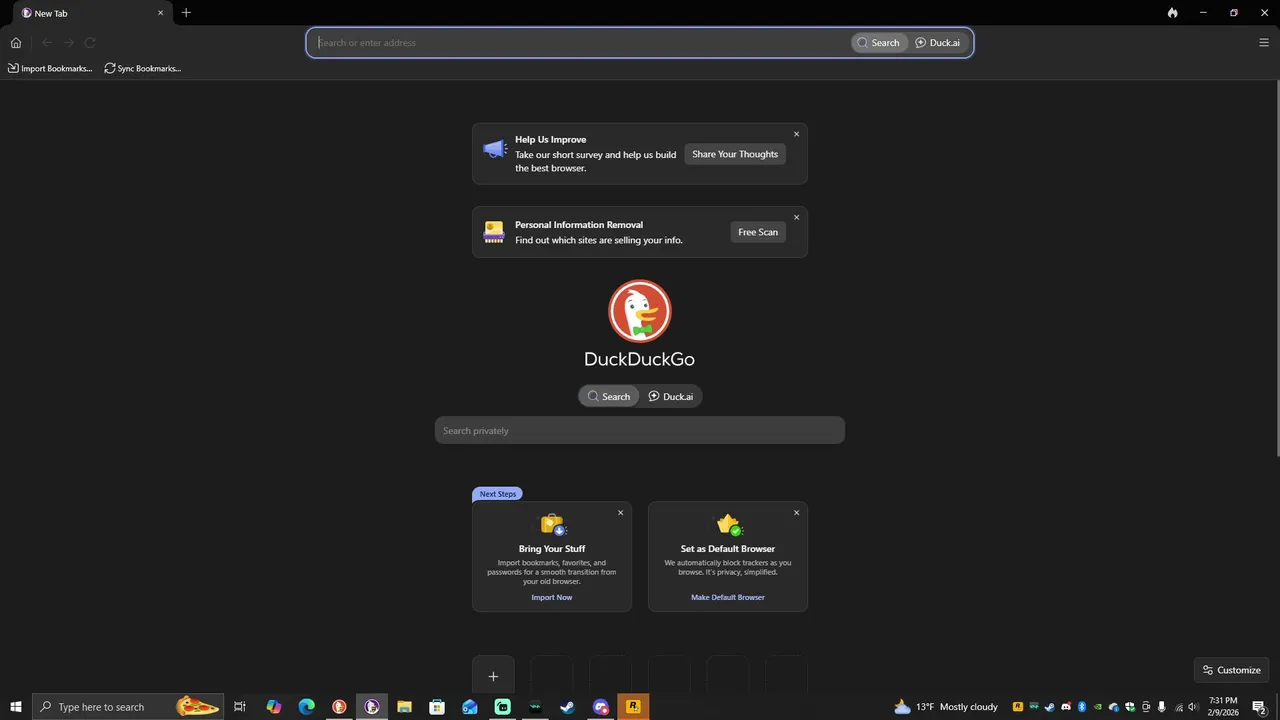Screen dimensions: 1280x720
Task: Open Windows Security from the tray
Action: (1130, 707)
